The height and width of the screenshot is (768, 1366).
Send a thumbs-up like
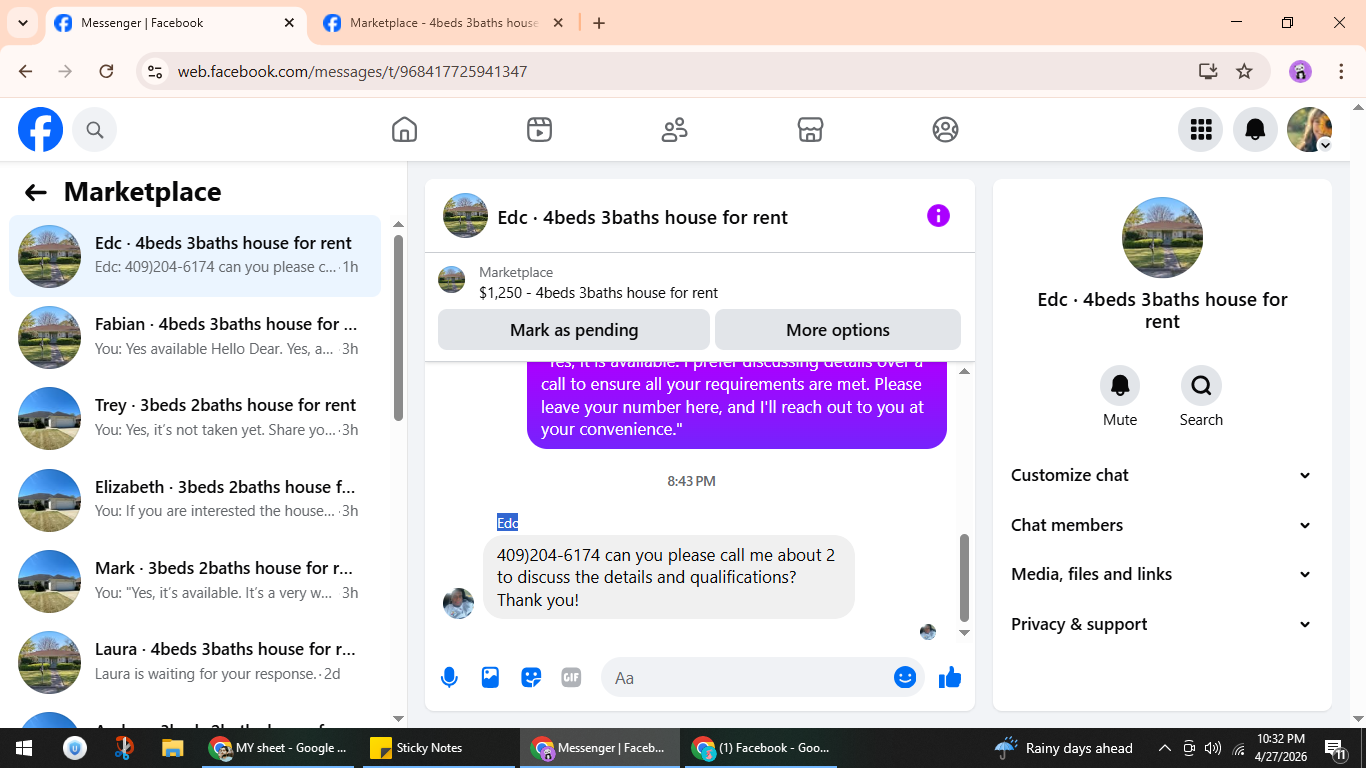coord(950,678)
